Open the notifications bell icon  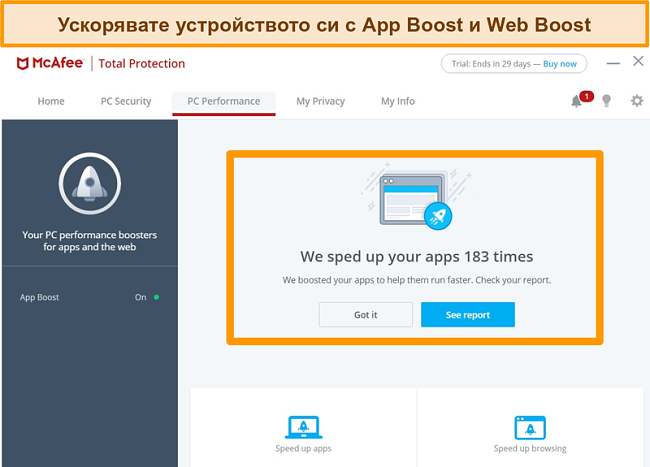577,101
